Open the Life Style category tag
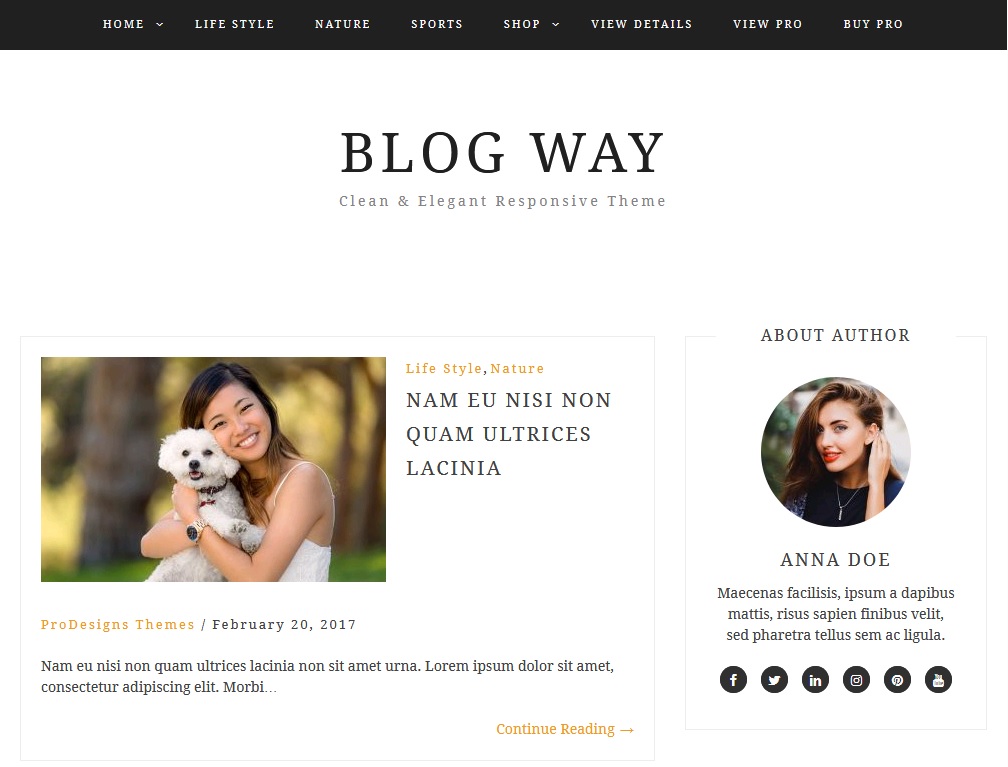The height and width of the screenshot is (767, 1008). (444, 368)
